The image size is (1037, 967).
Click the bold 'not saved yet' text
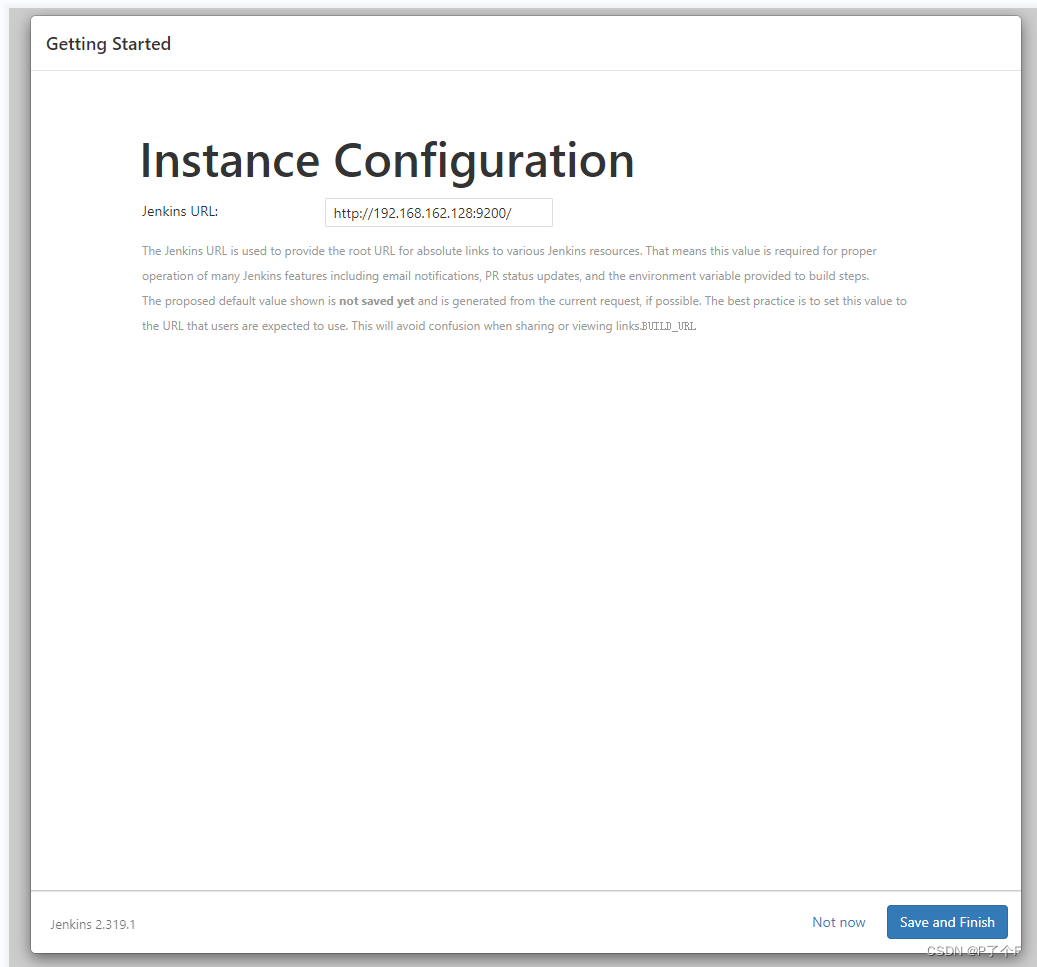pos(376,301)
